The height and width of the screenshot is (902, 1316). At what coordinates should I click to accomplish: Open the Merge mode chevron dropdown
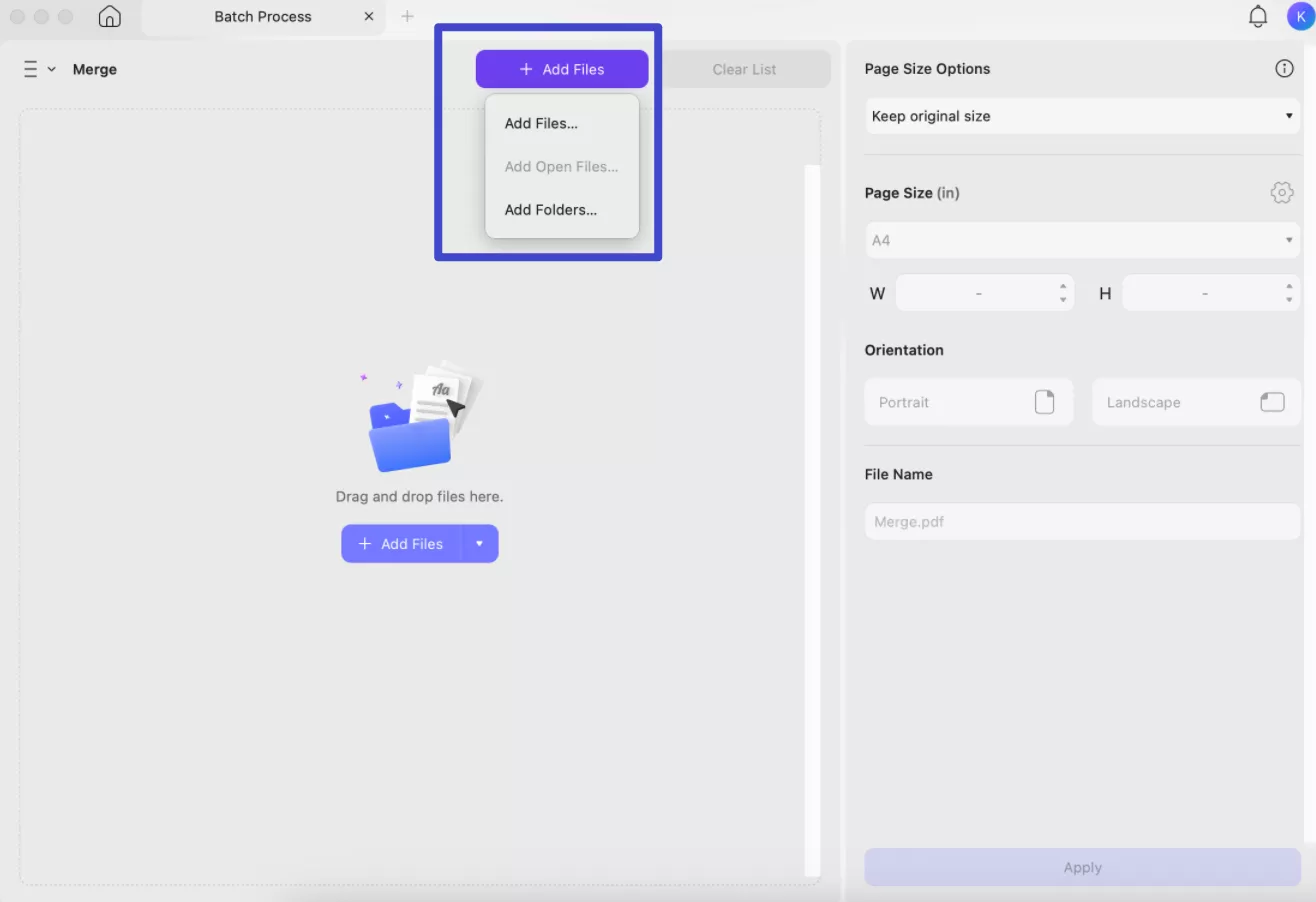52,68
